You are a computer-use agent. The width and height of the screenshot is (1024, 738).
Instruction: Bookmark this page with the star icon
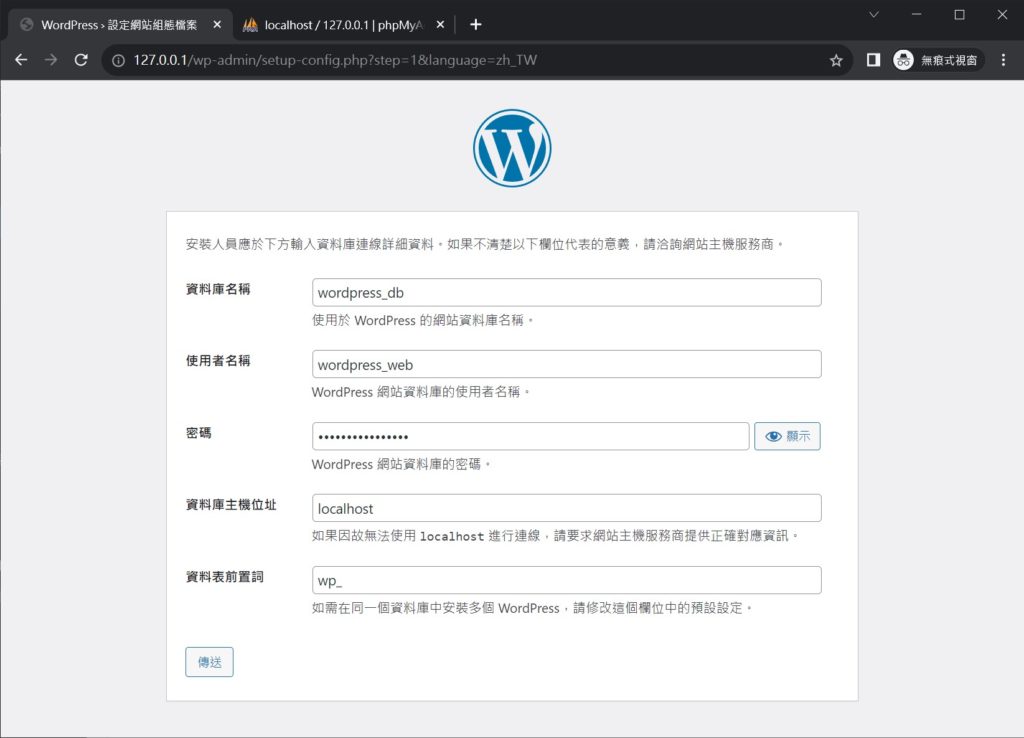point(836,61)
